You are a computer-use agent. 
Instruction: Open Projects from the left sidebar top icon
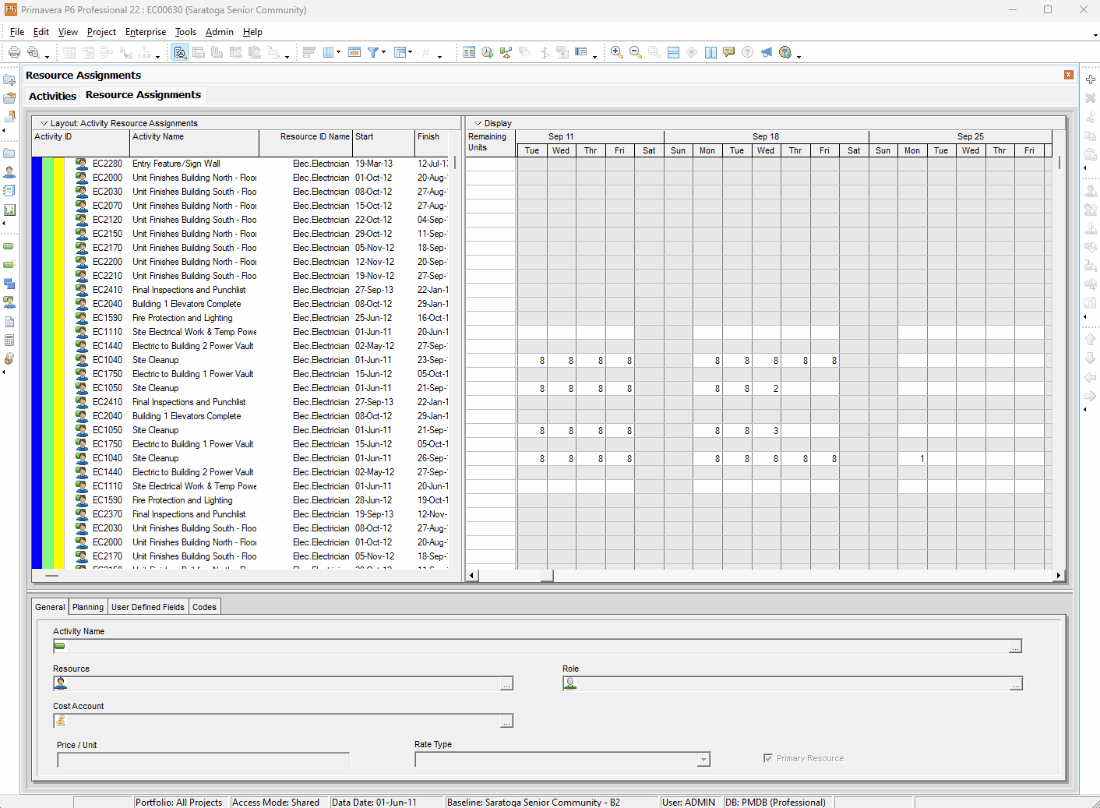9,80
